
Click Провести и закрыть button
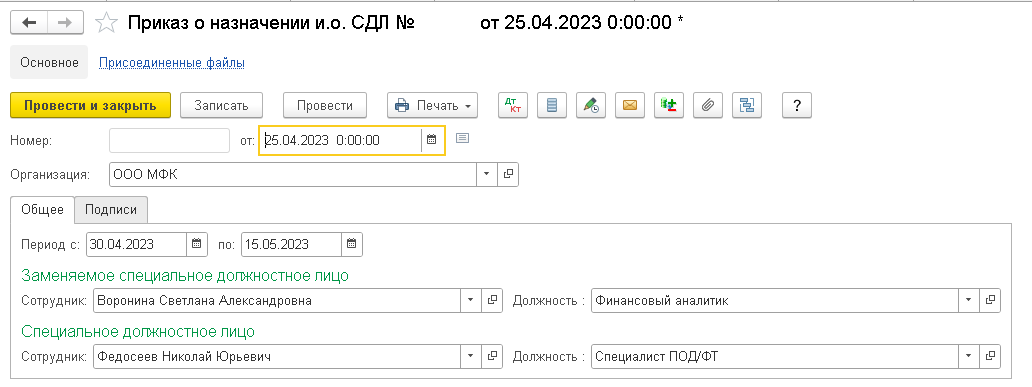90,105
